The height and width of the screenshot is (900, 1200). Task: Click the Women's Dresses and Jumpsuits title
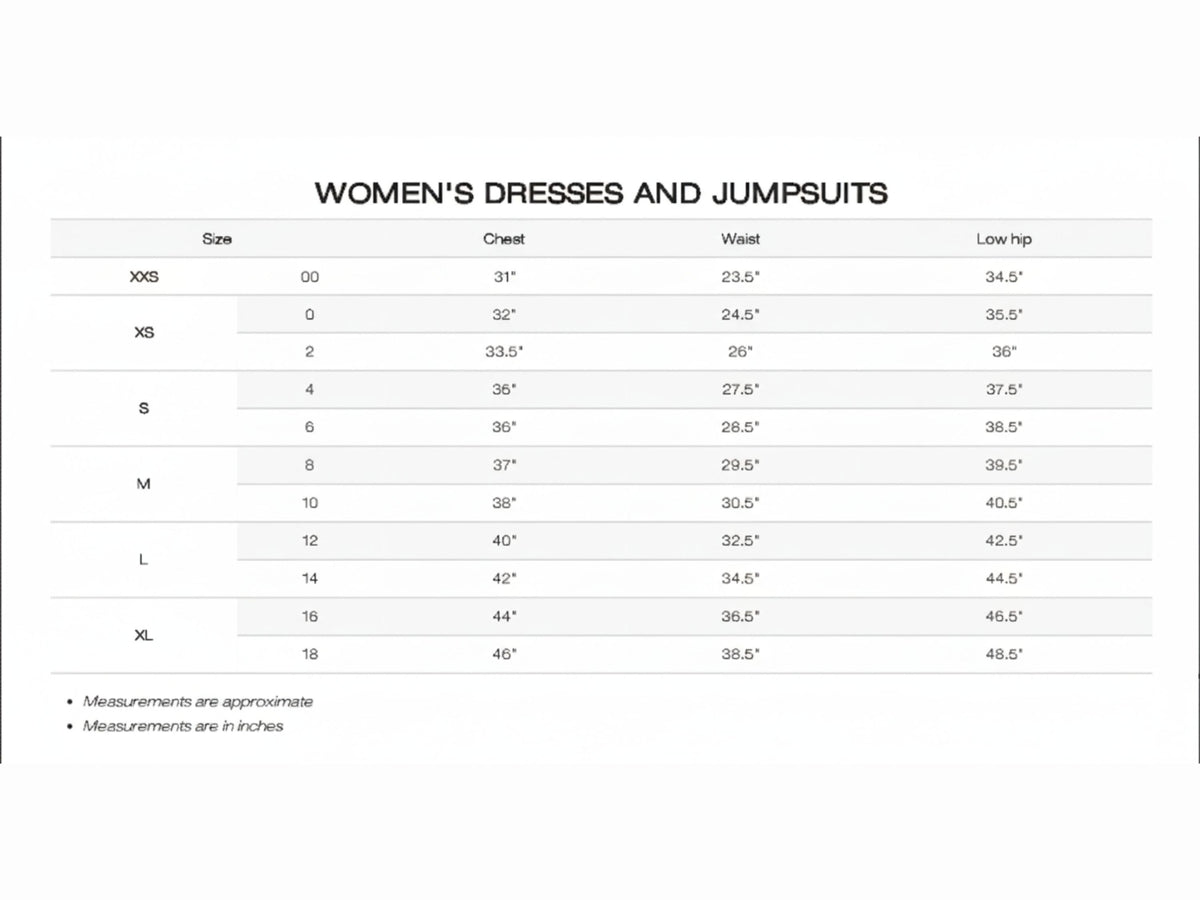coord(601,193)
